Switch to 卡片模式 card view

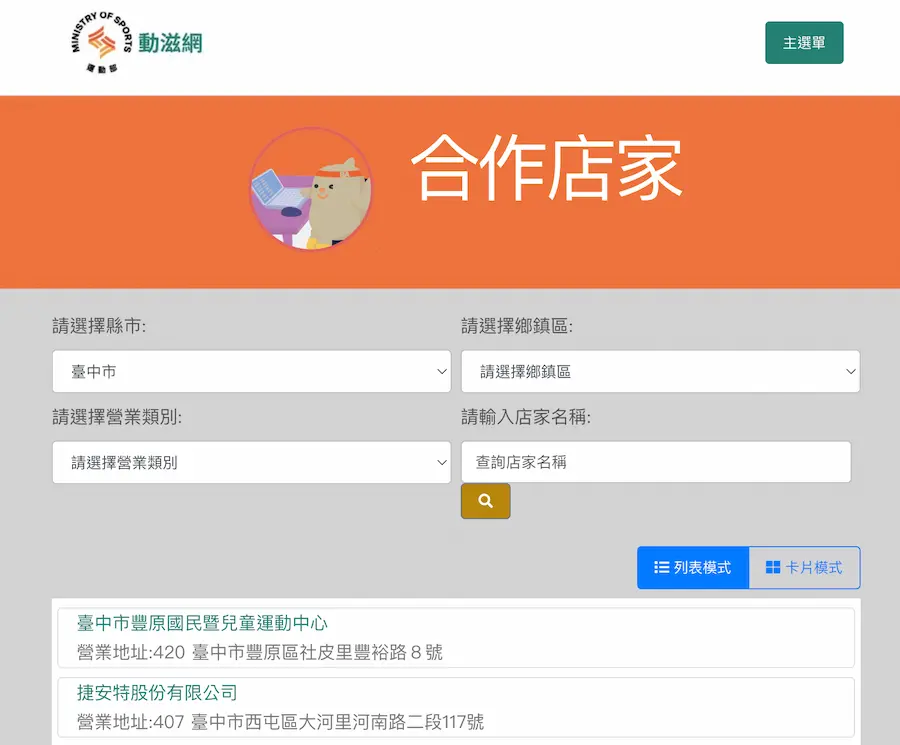(804, 568)
